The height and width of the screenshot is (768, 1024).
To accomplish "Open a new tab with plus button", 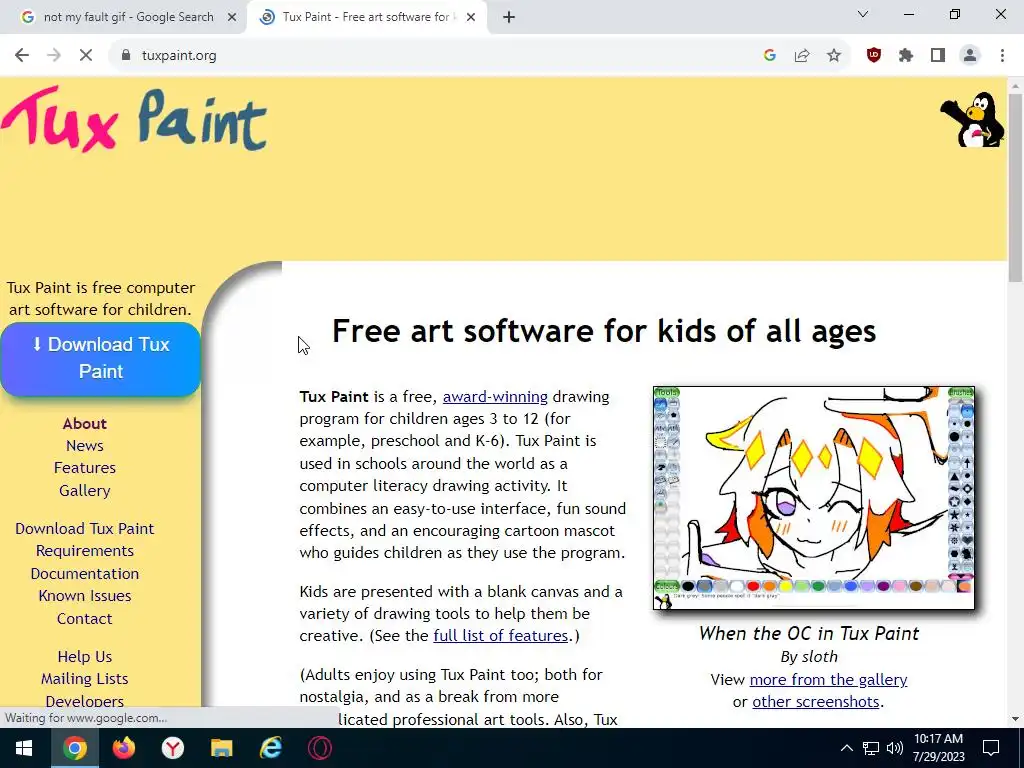I will (509, 18).
